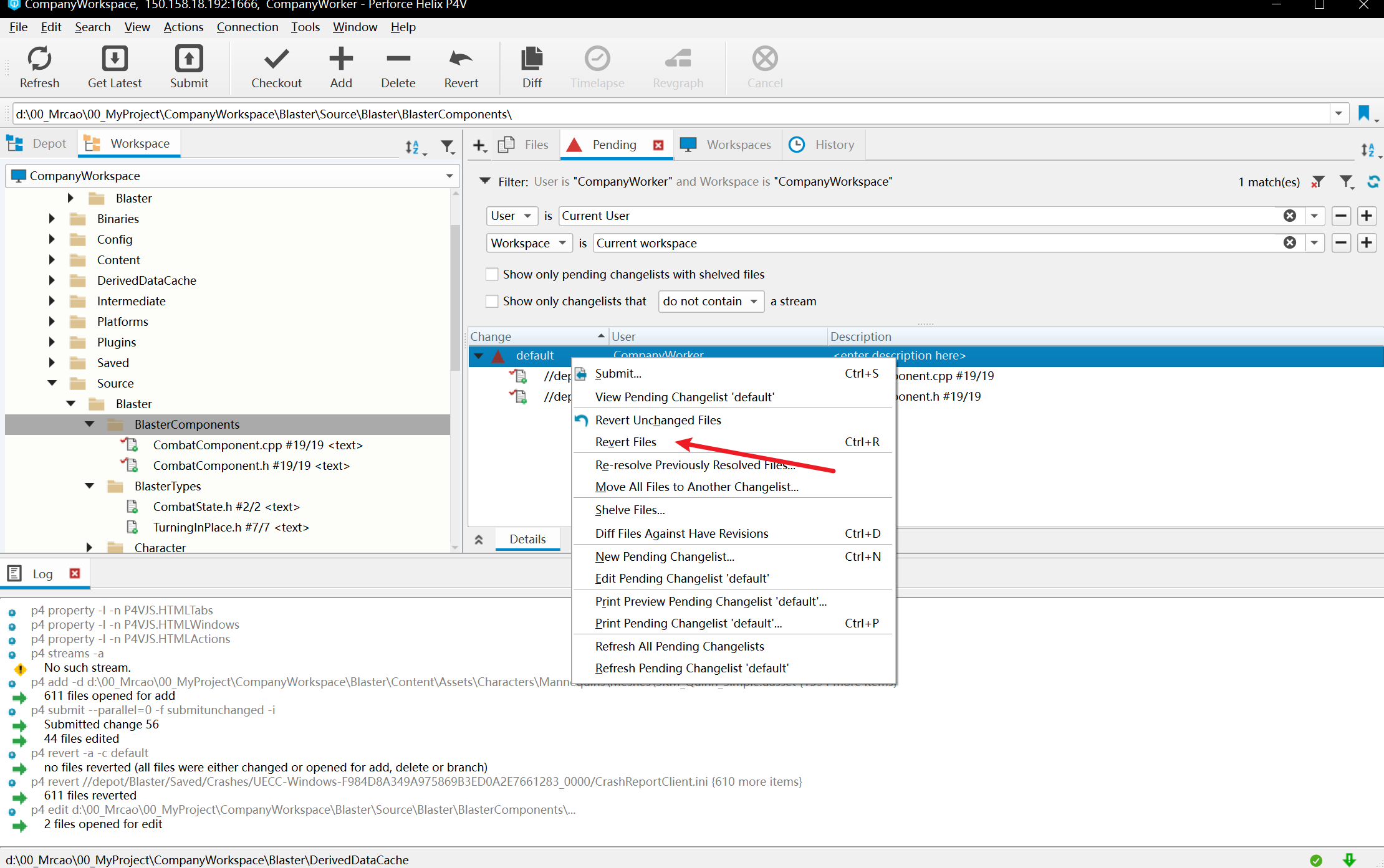Remove the User filter row with minus button

pos(1341,216)
